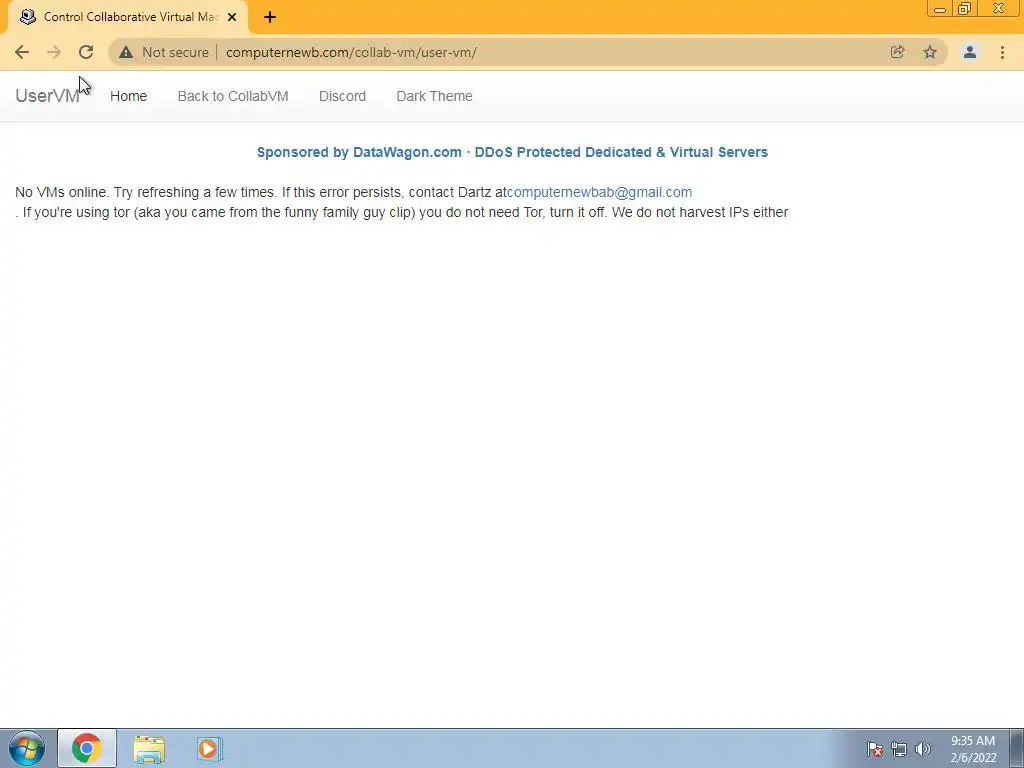1024x768 pixels.
Task: Click the Chrome taskbar icon
Action: pos(87,748)
